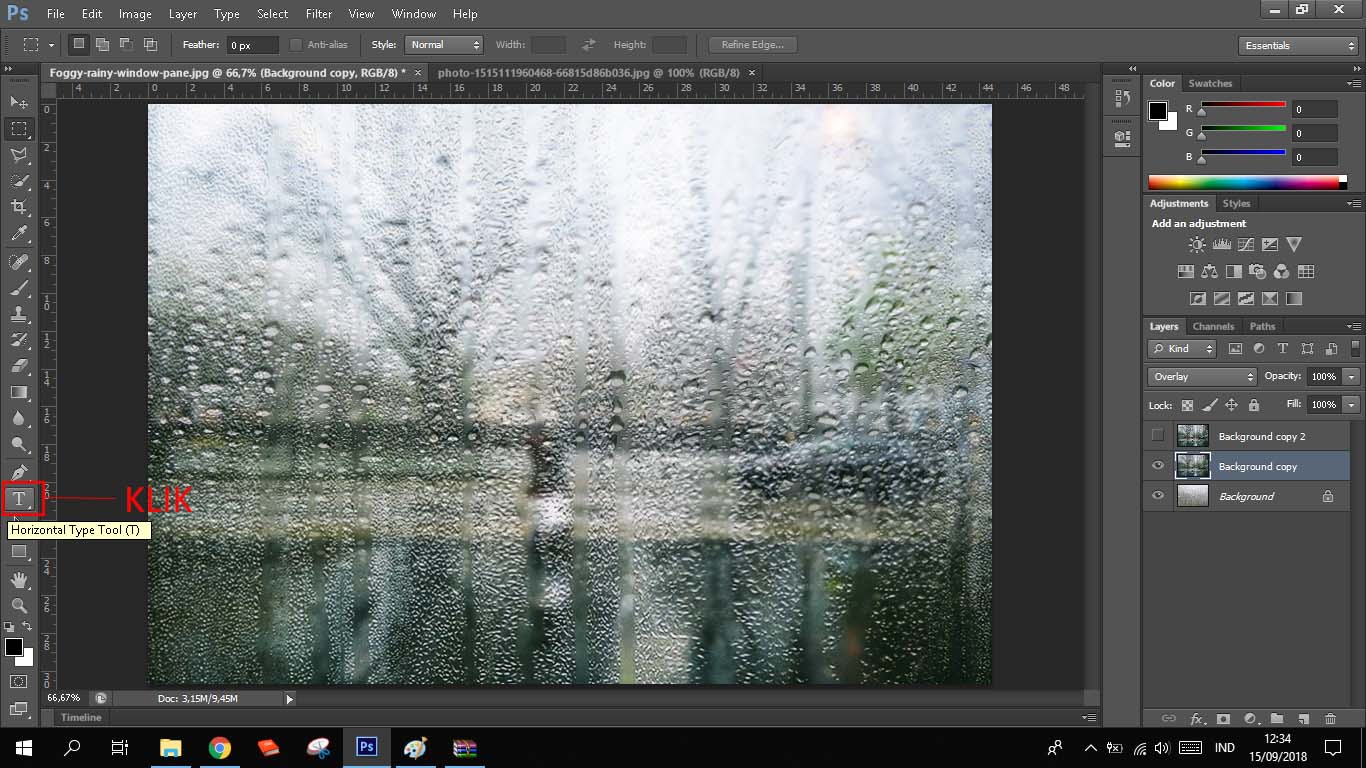Show the Background copy 2 layer
1366x768 pixels.
click(1158, 436)
